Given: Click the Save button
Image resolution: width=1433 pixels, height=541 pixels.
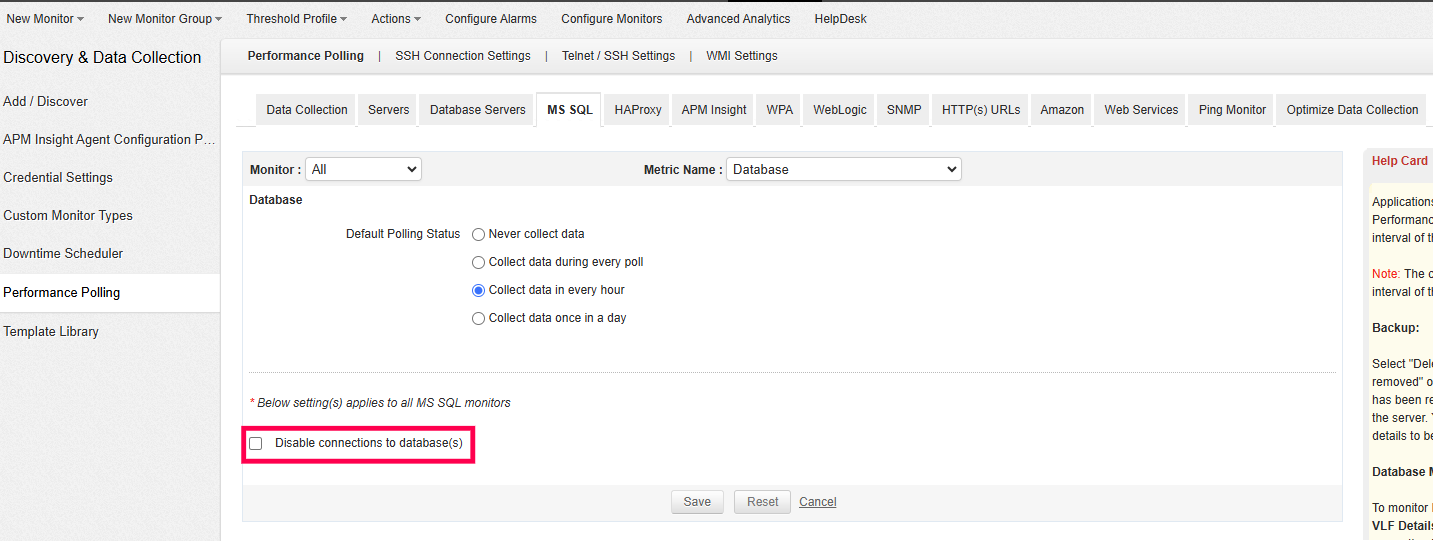Looking at the screenshot, I should 697,502.
